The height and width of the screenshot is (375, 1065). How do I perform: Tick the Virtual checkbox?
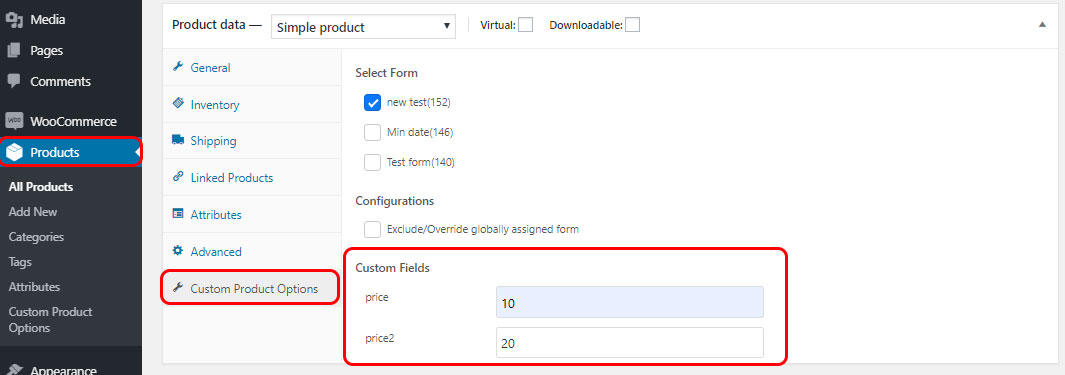point(526,25)
